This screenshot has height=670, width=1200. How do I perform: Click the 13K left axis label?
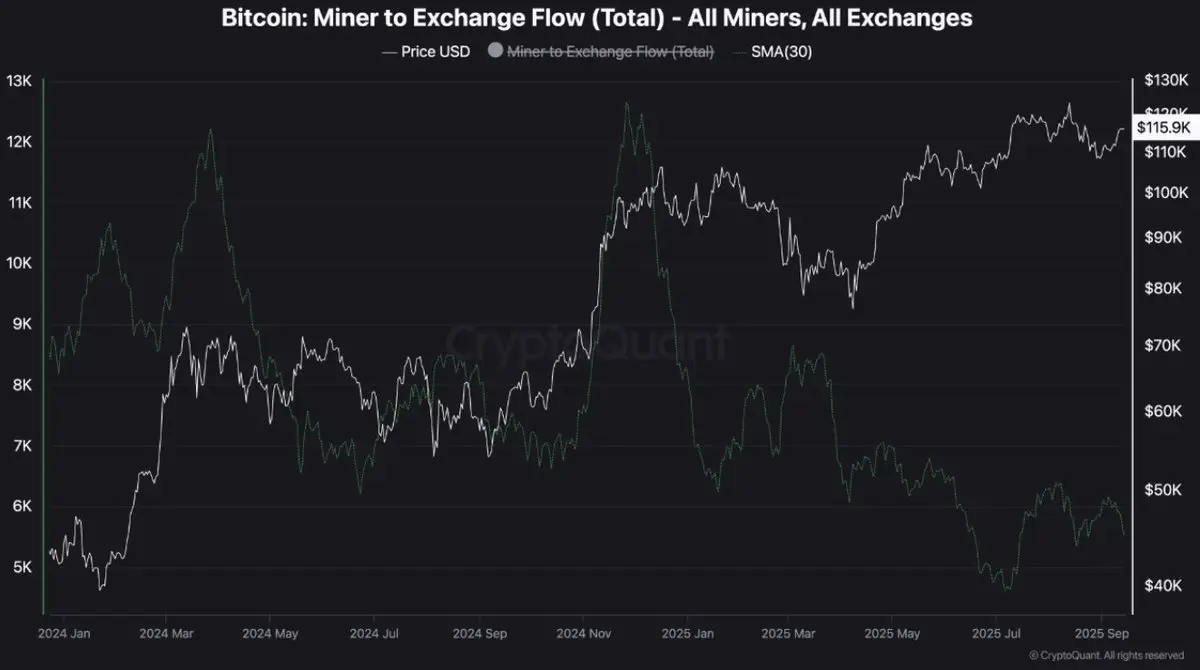click(20, 81)
